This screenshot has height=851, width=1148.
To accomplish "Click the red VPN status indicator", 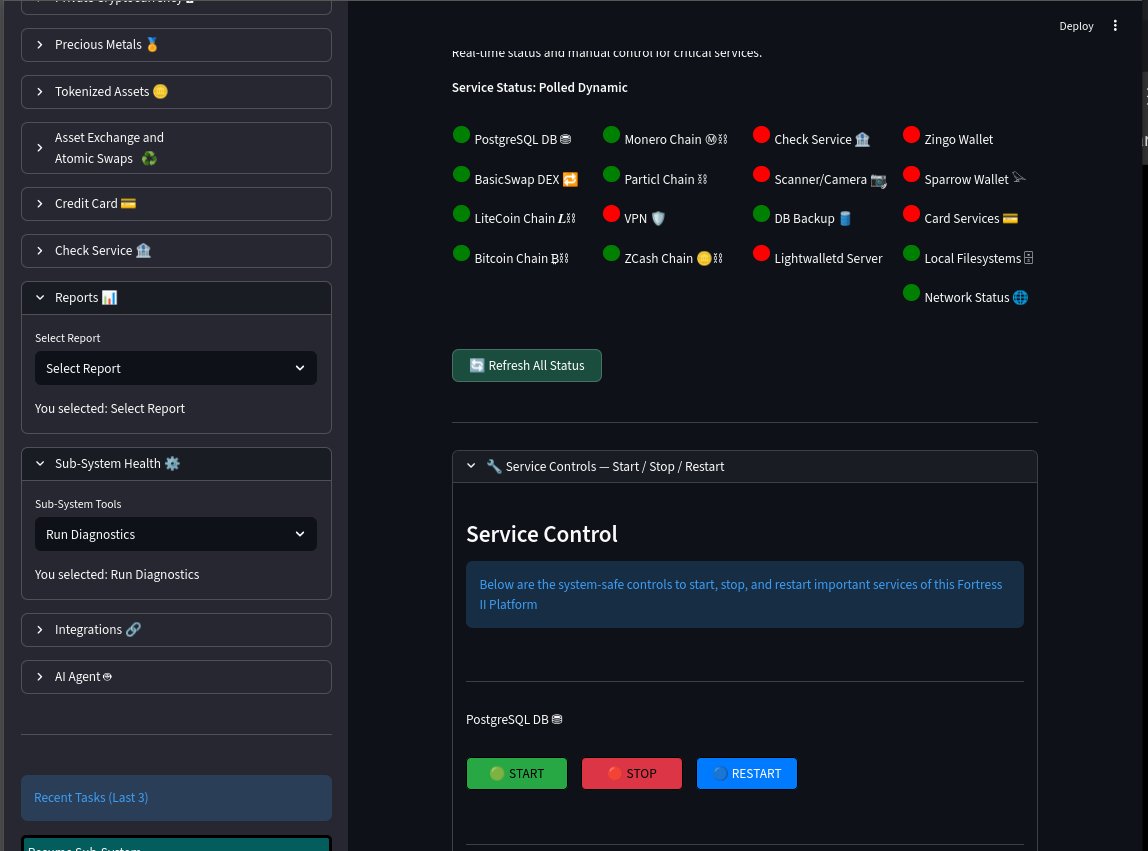I will coord(611,214).
